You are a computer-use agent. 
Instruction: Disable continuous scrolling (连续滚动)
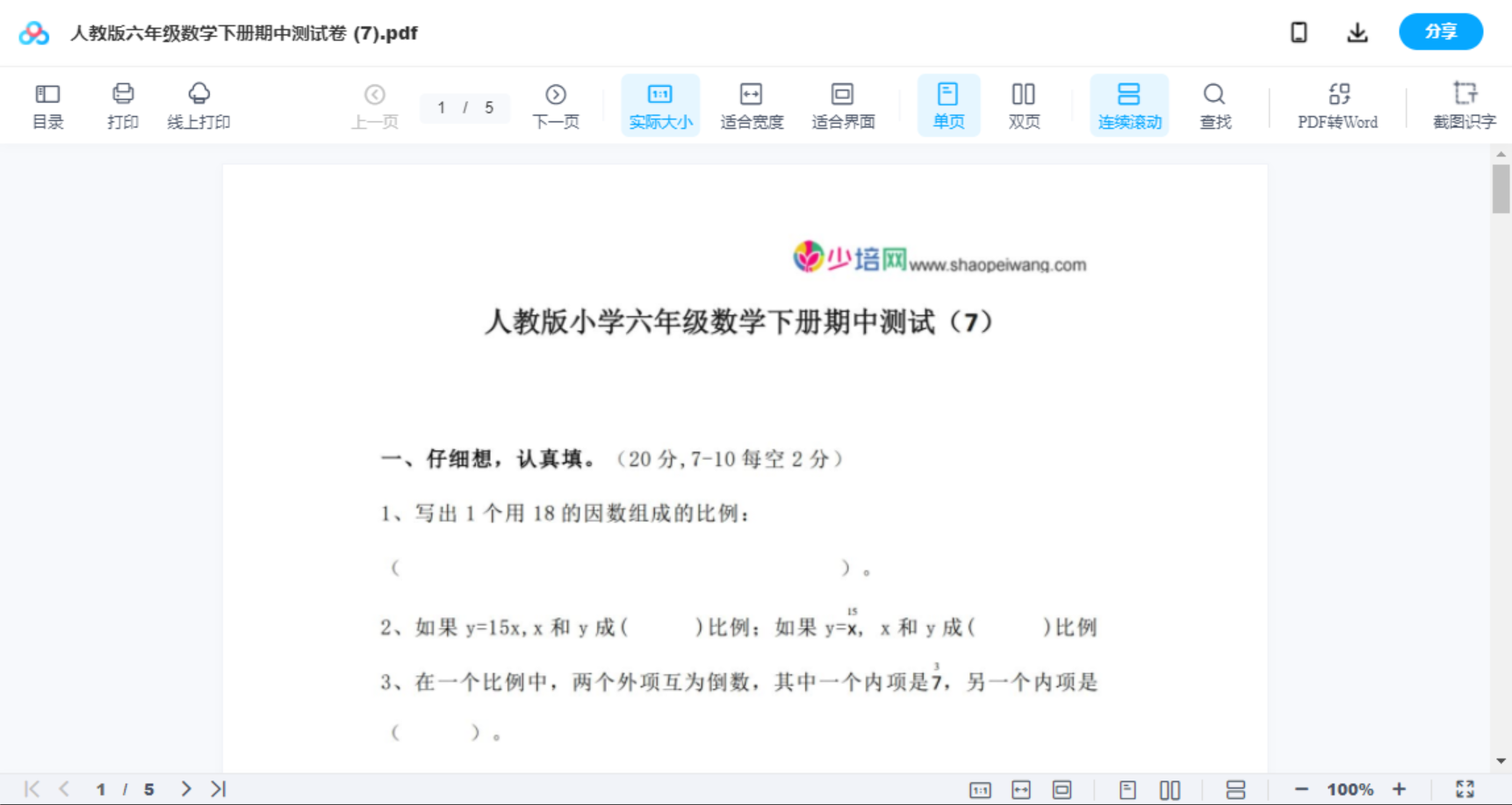click(x=1129, y=104)
